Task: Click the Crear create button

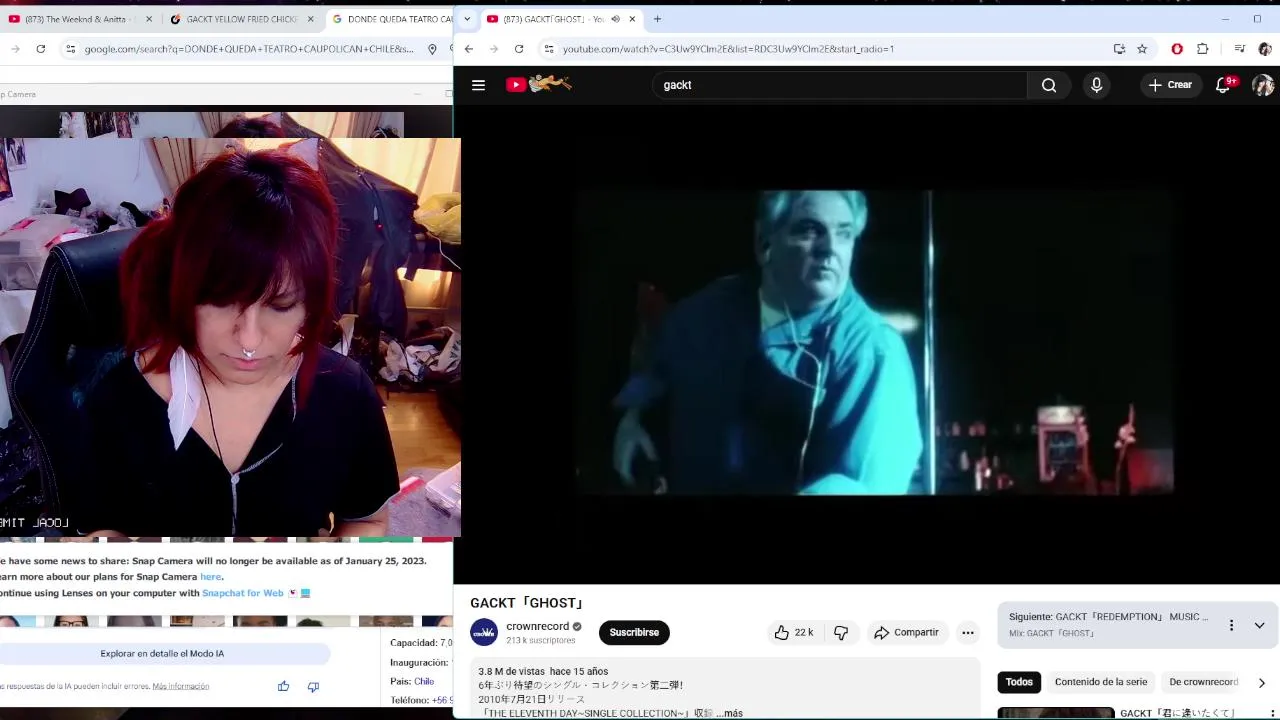Action: [1170, 85]
